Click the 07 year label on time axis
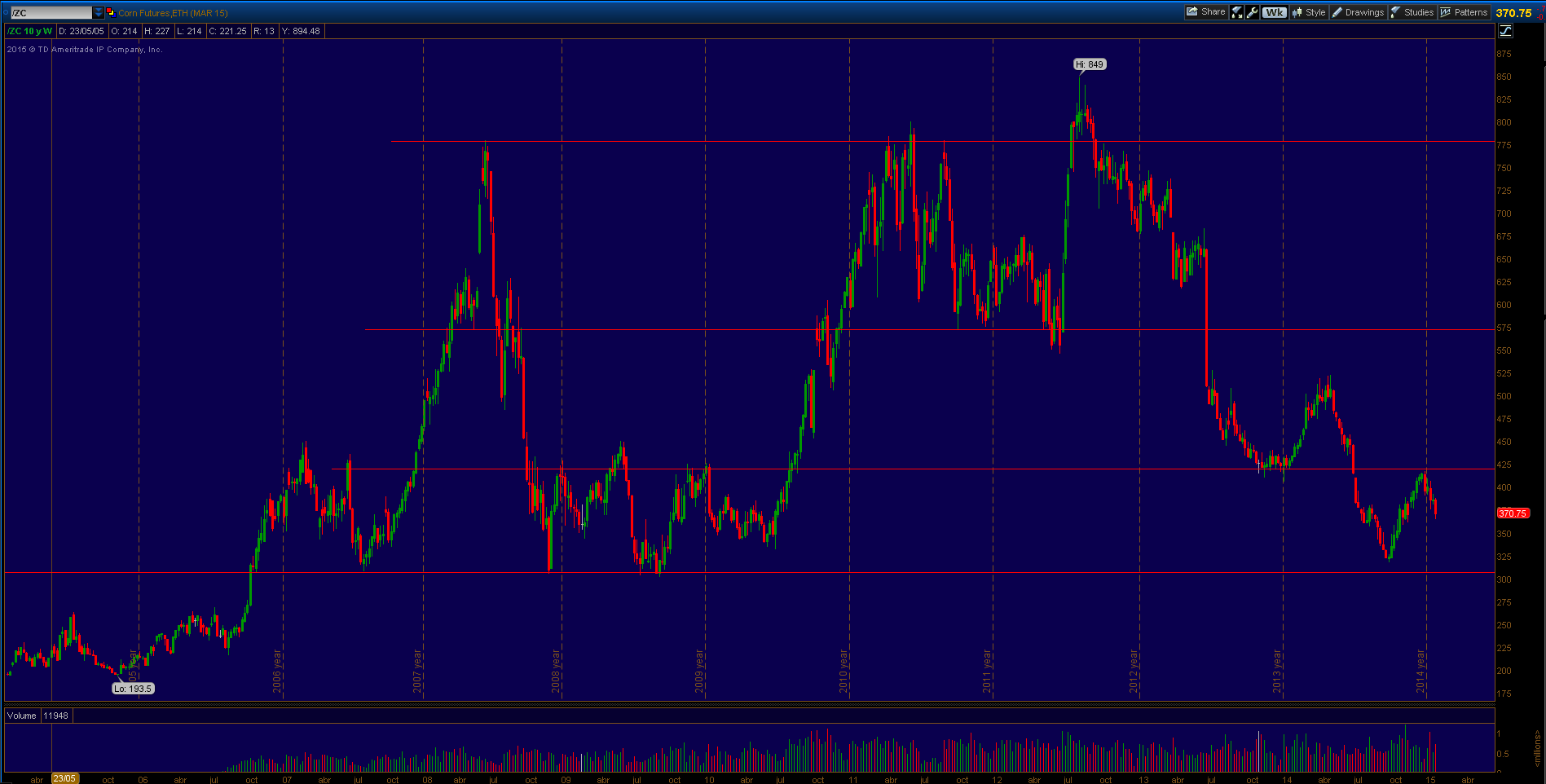The height and width of the screenshot is (784, 1546). coord(287,780)
